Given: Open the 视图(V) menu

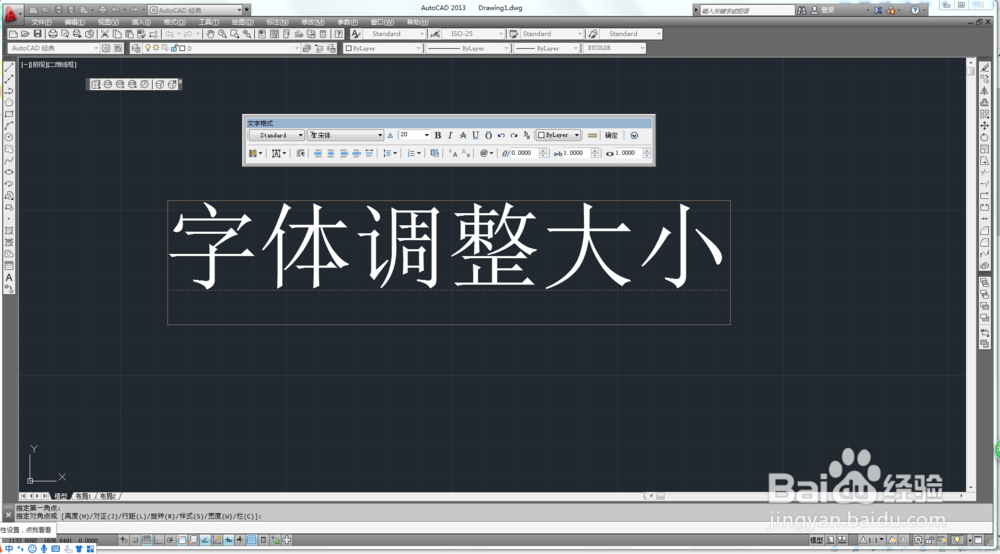Looking at the screenshot, I should click(108, 22).
